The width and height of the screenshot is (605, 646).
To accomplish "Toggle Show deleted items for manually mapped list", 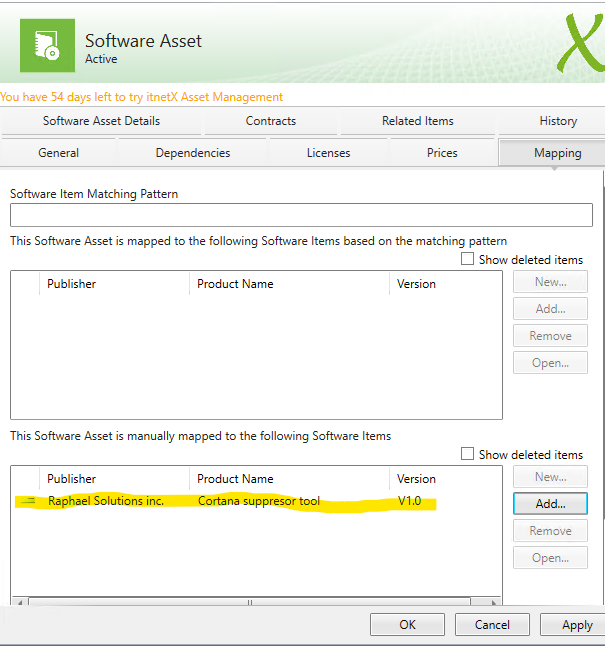I will (x=468, y=454).
